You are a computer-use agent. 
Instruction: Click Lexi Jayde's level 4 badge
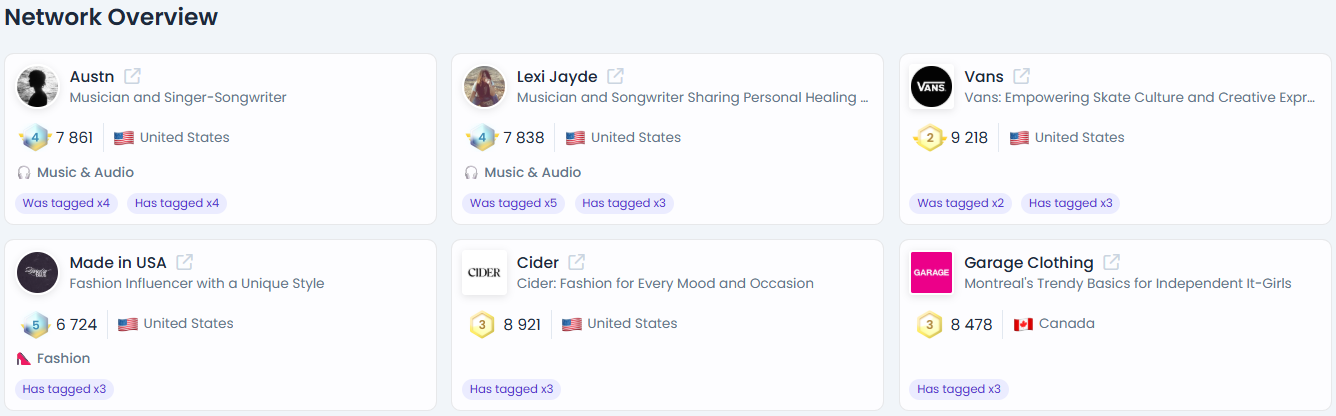(x=482, y=138)
